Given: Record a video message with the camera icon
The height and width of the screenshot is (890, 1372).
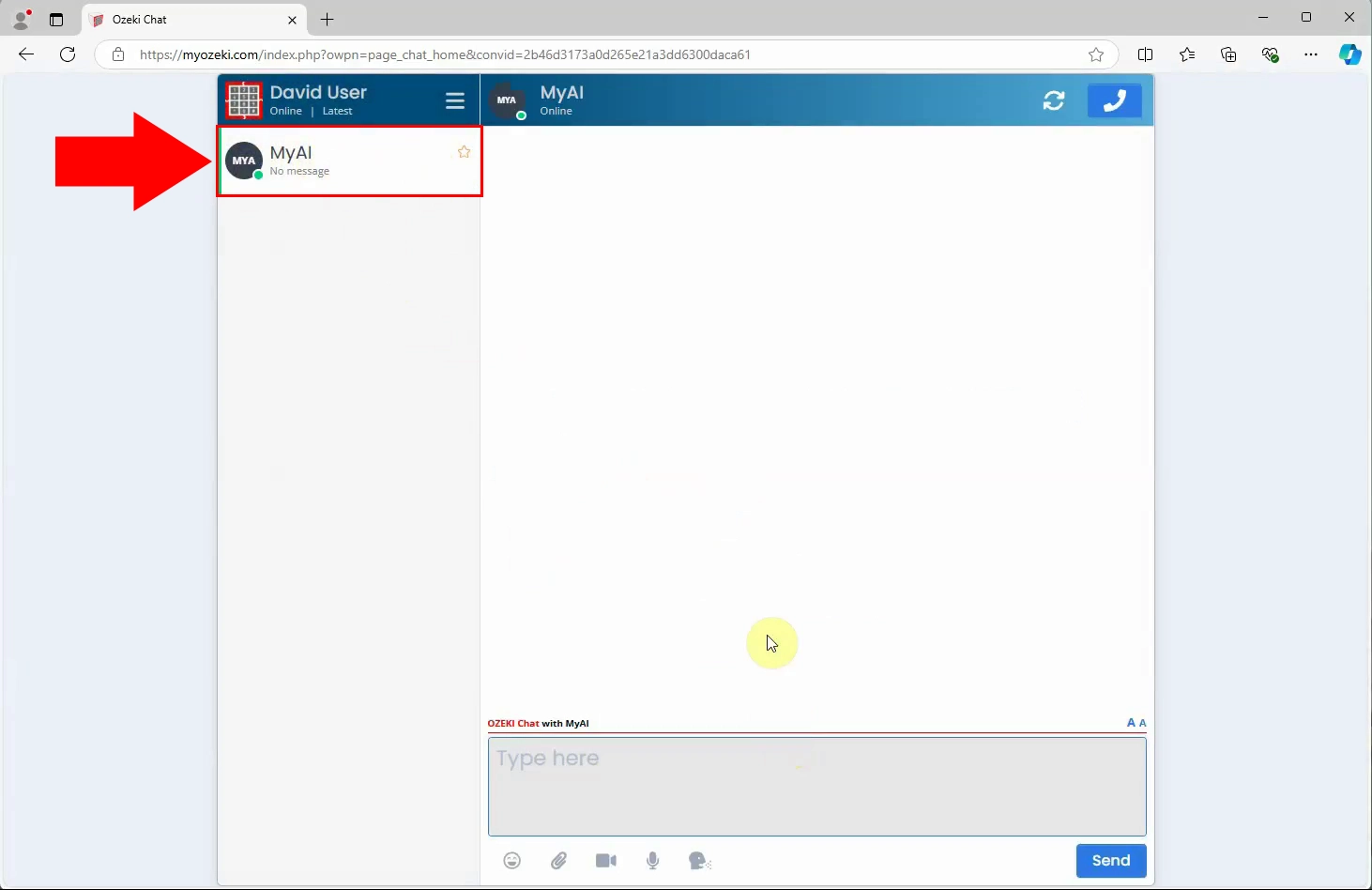Looking at the screenshot, I should click(606, 861).
